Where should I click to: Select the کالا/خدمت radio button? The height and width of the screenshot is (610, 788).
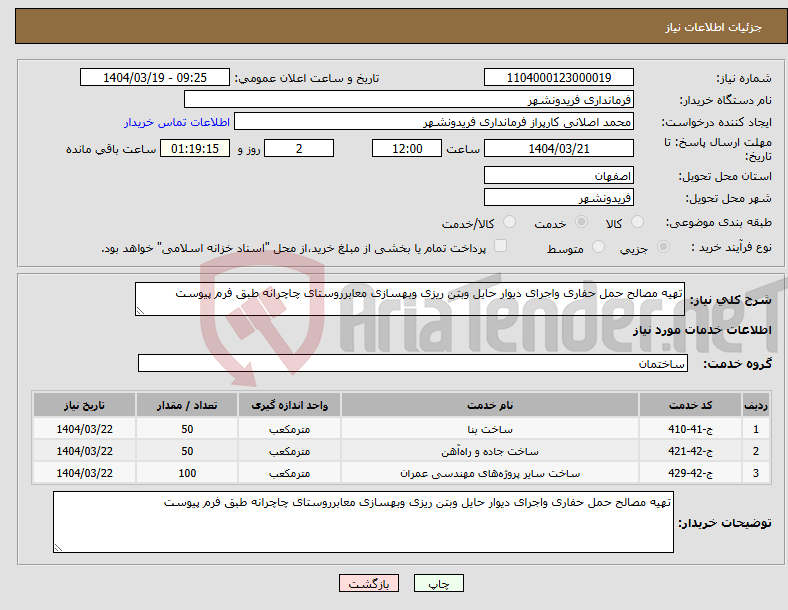(x=509, y=222)
